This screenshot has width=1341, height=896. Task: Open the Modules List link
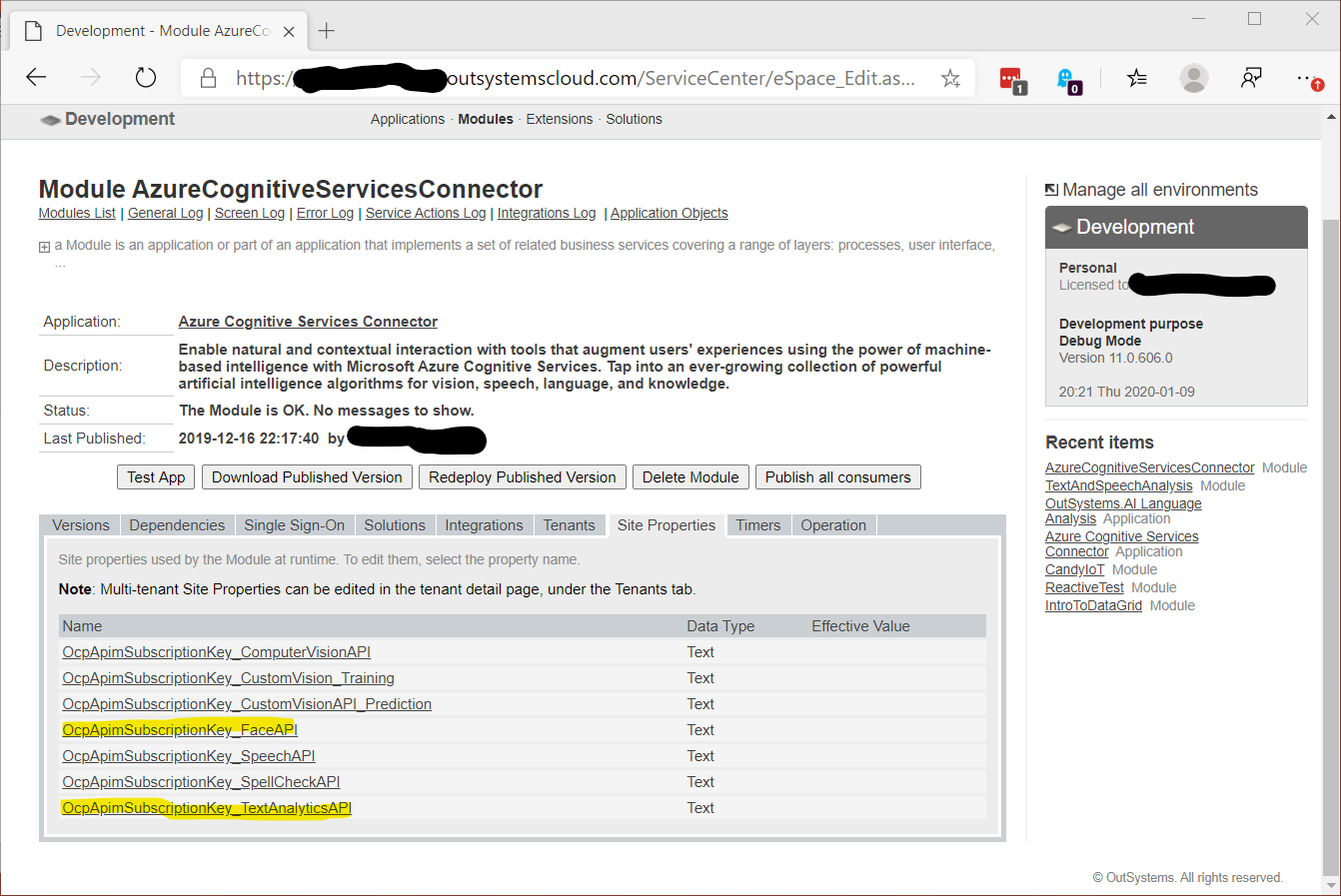(x=77, y=213)
